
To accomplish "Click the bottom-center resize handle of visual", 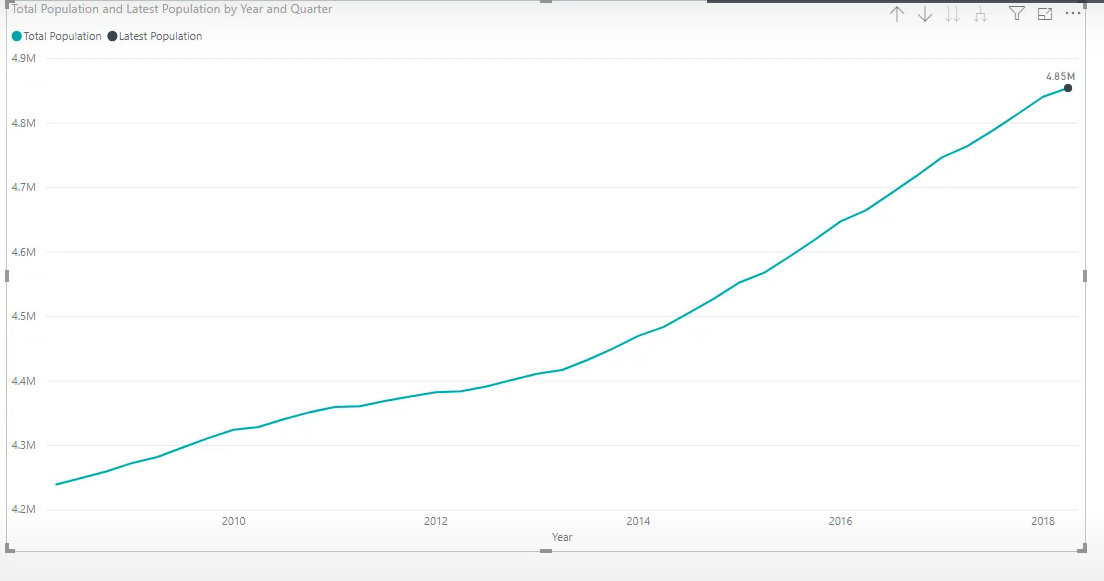I will [x=546, y=551].
